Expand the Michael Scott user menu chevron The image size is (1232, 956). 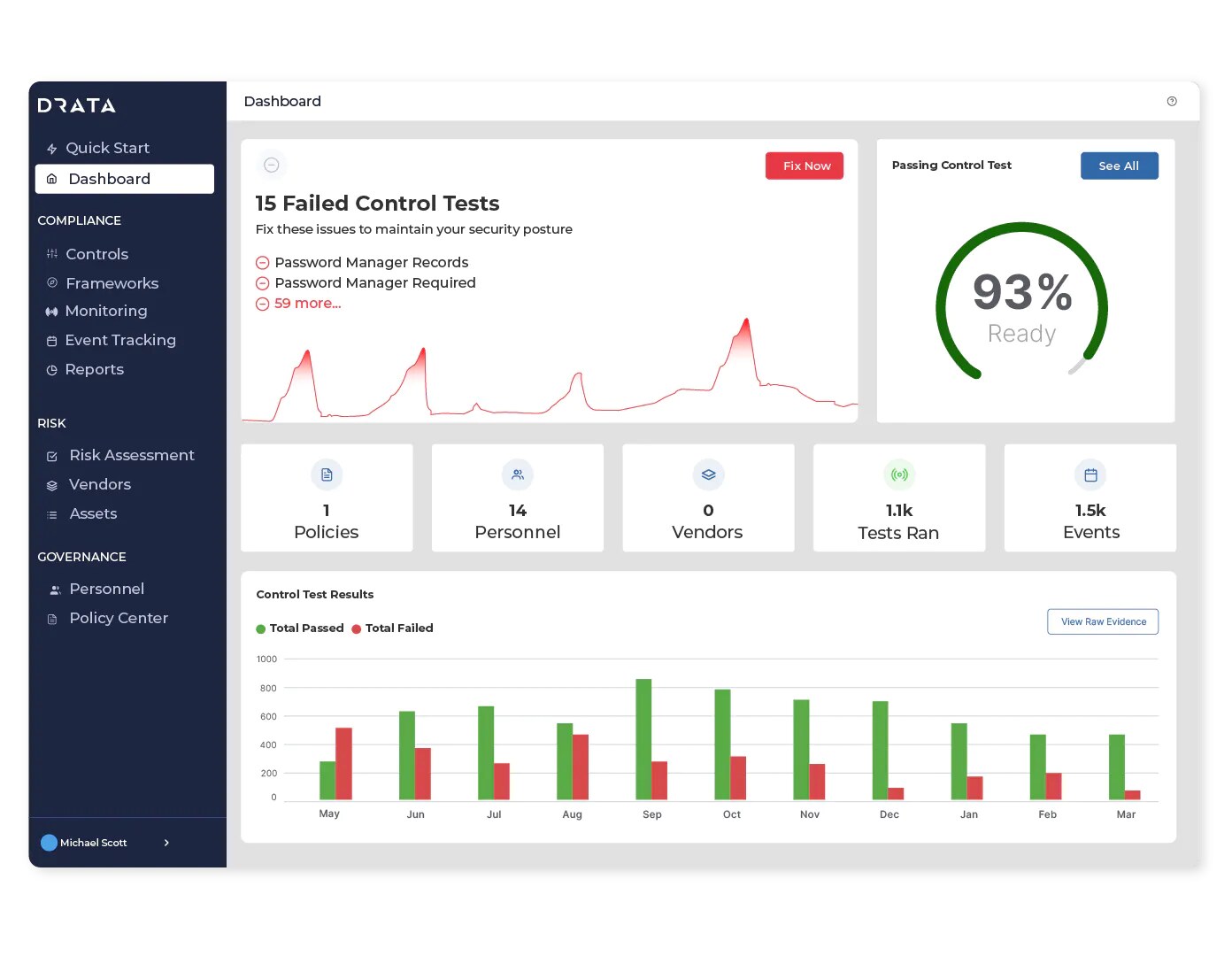click(166, 843)
